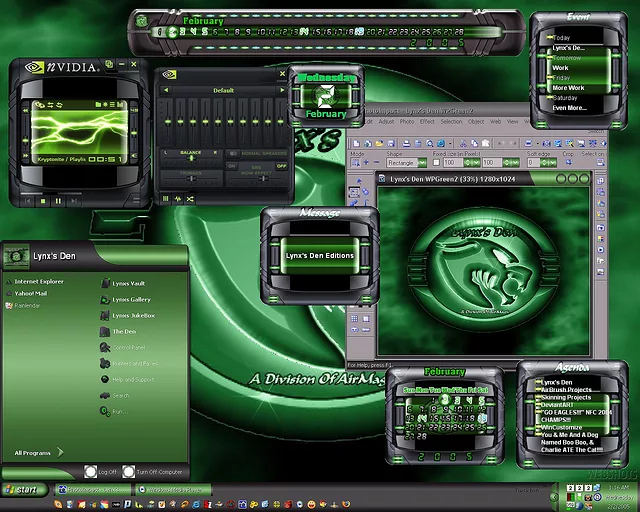This screenshot has width=640, height=512.
Task: Skip to next track in NVIDIA player
Action: [74, 201]
